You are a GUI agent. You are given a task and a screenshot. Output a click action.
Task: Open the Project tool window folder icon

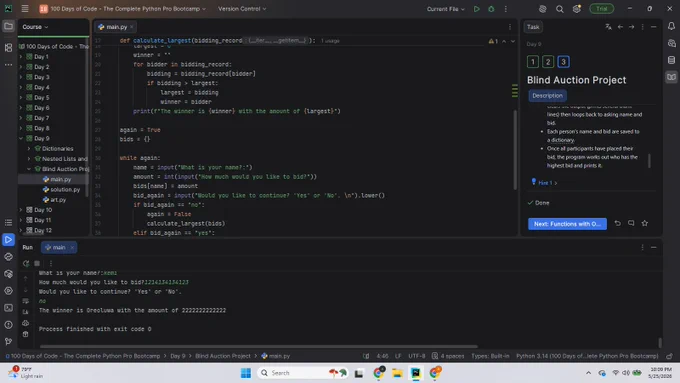8,26
